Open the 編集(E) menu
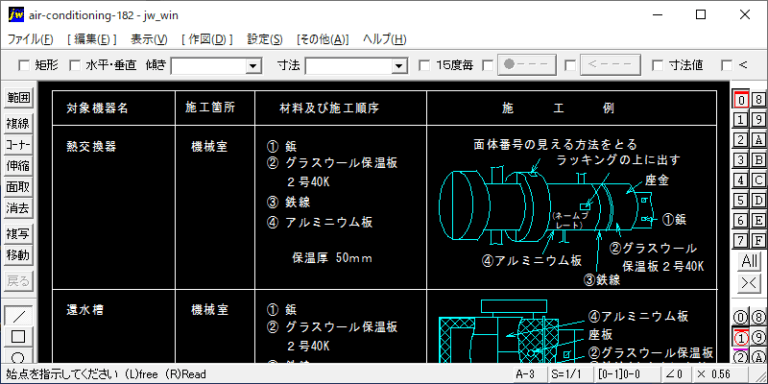 [92, 40]
